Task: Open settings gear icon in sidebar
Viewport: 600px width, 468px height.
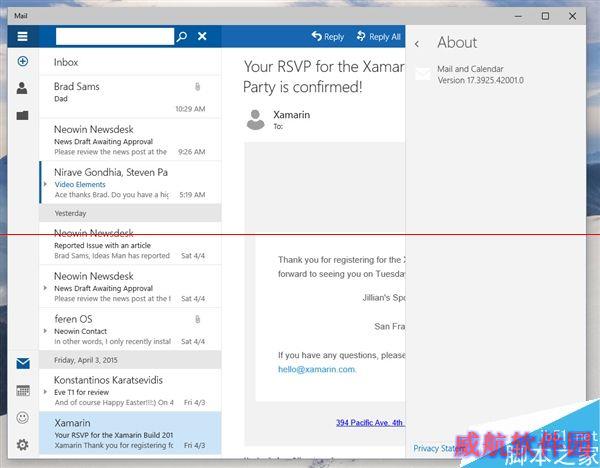Action: (x=23, y=445)
